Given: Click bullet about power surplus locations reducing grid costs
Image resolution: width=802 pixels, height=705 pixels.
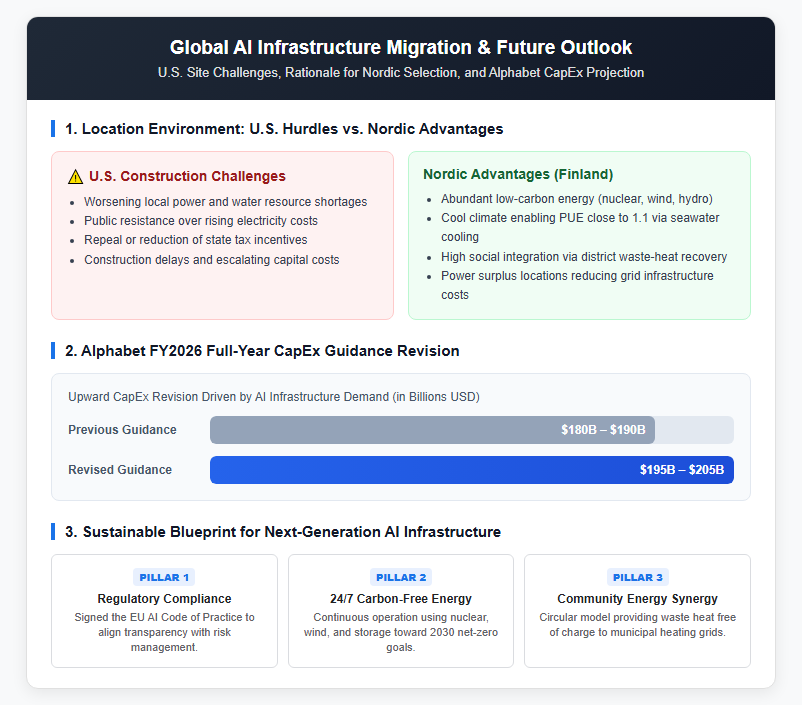Looking at the screenshot, I should click(577, 285).
